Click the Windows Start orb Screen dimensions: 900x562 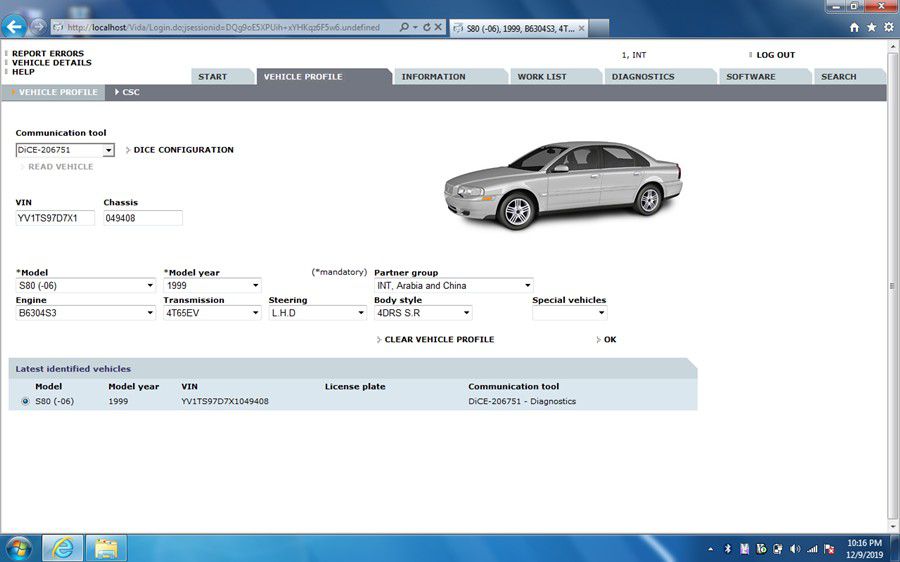click(18, 547)
